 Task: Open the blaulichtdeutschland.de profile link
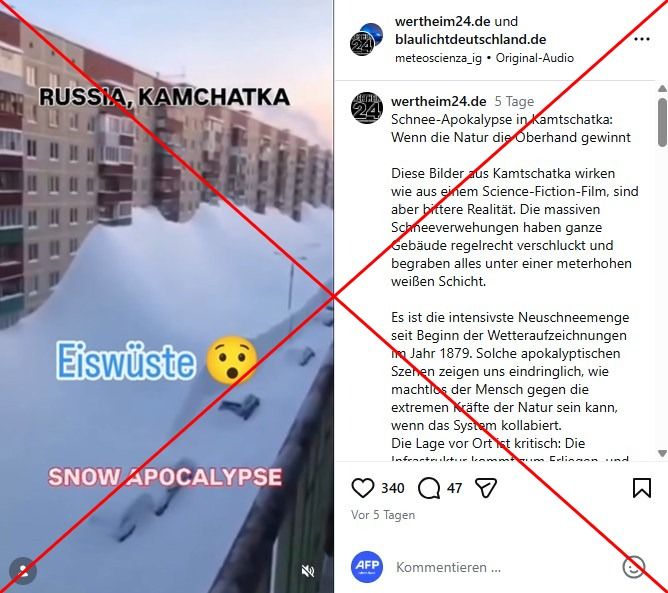point(470,39)
